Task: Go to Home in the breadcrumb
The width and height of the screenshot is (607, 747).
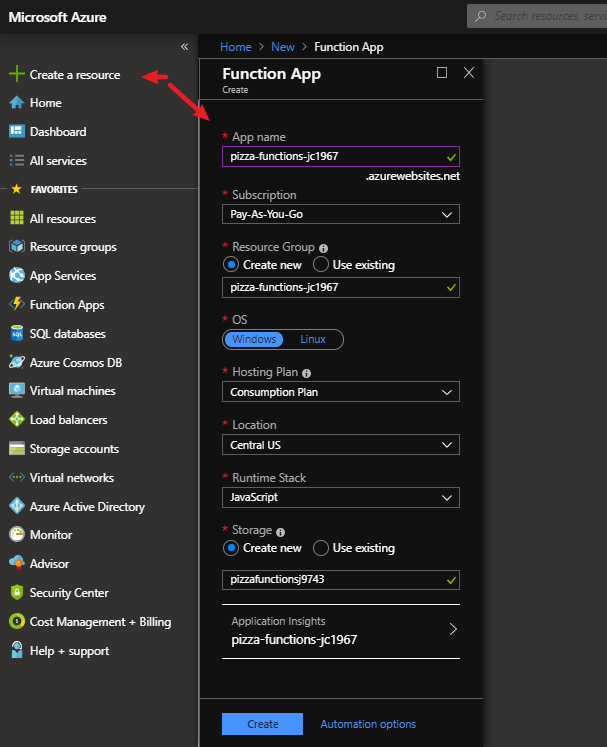Action: pyautogui.click(x=235, y=47)
